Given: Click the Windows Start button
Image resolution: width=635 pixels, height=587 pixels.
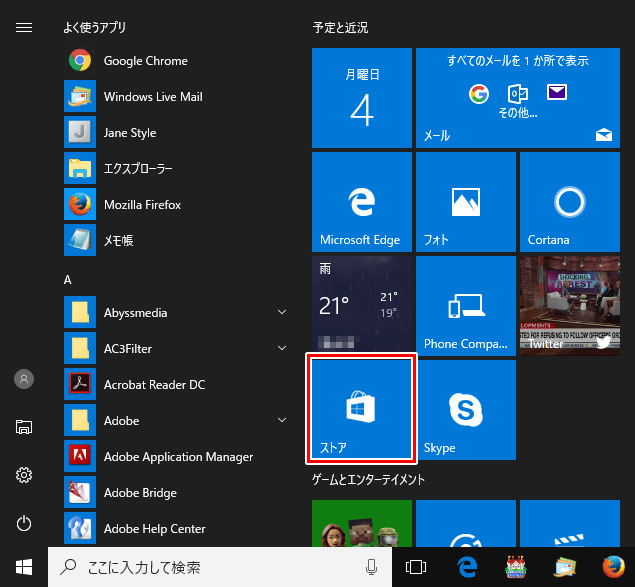Looking at the screenshot, I should (24, 567).
